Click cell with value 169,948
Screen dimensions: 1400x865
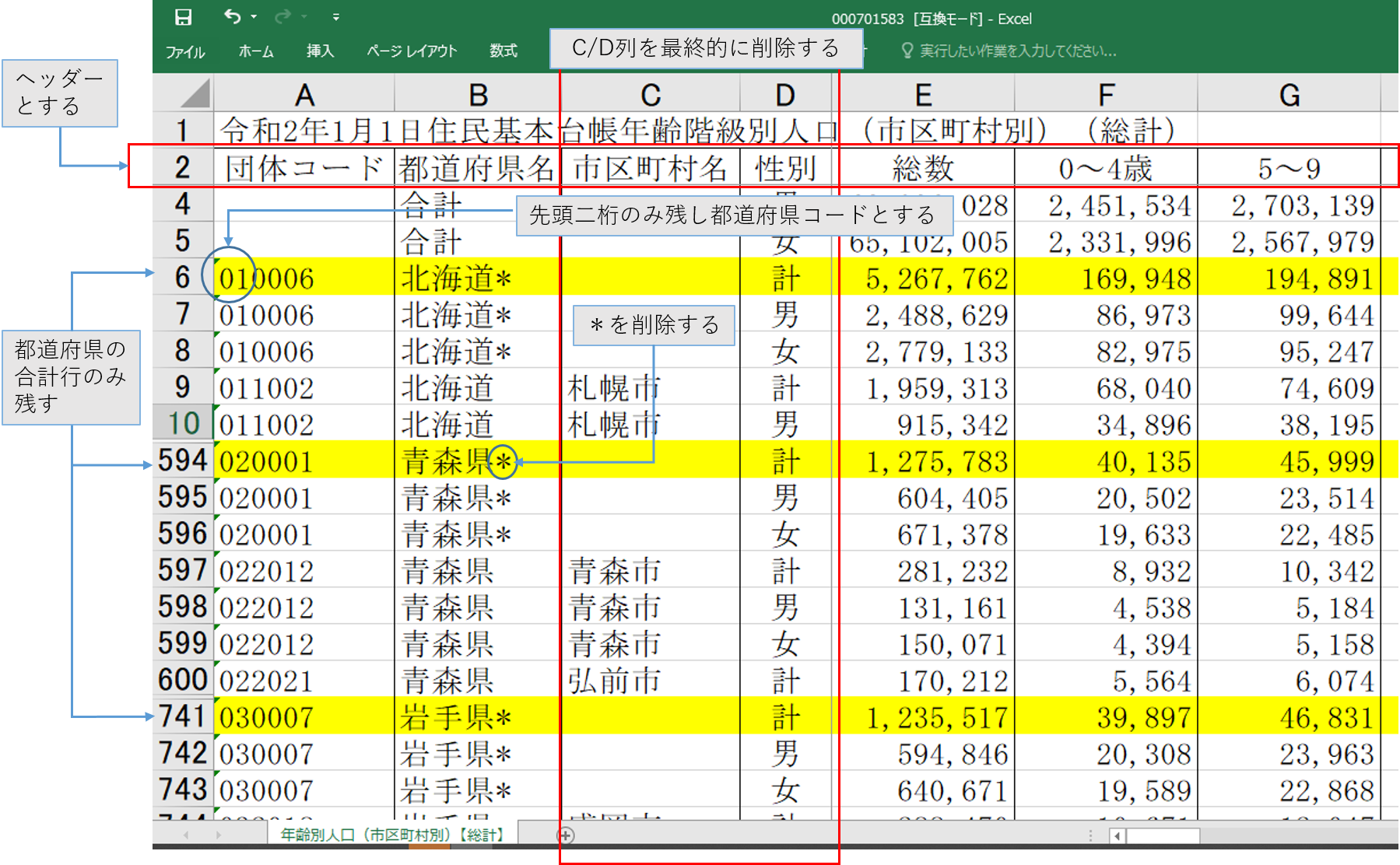(x=1106, y=278)
